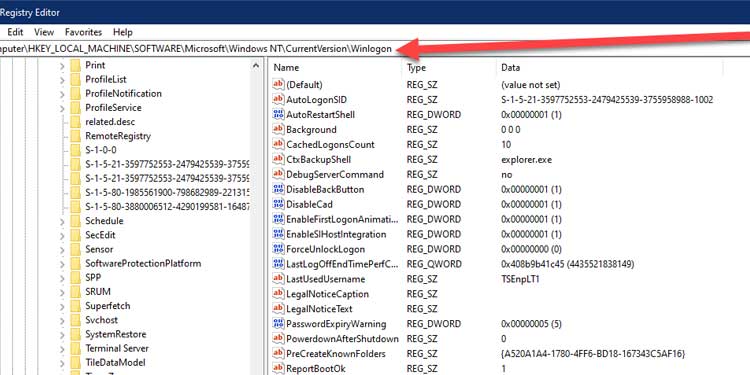Click the DebugServerCommand value icon
The width and height of the screenshot is (750, 375).
pyautogui.click(x=278, y=174)
